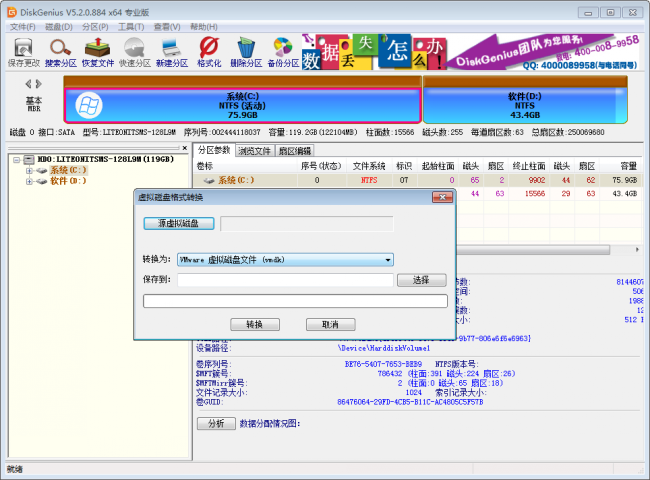Click the DiskGenius app logo in title bar
The width and height of the screenshot is (650, 480).
point(12,12)
